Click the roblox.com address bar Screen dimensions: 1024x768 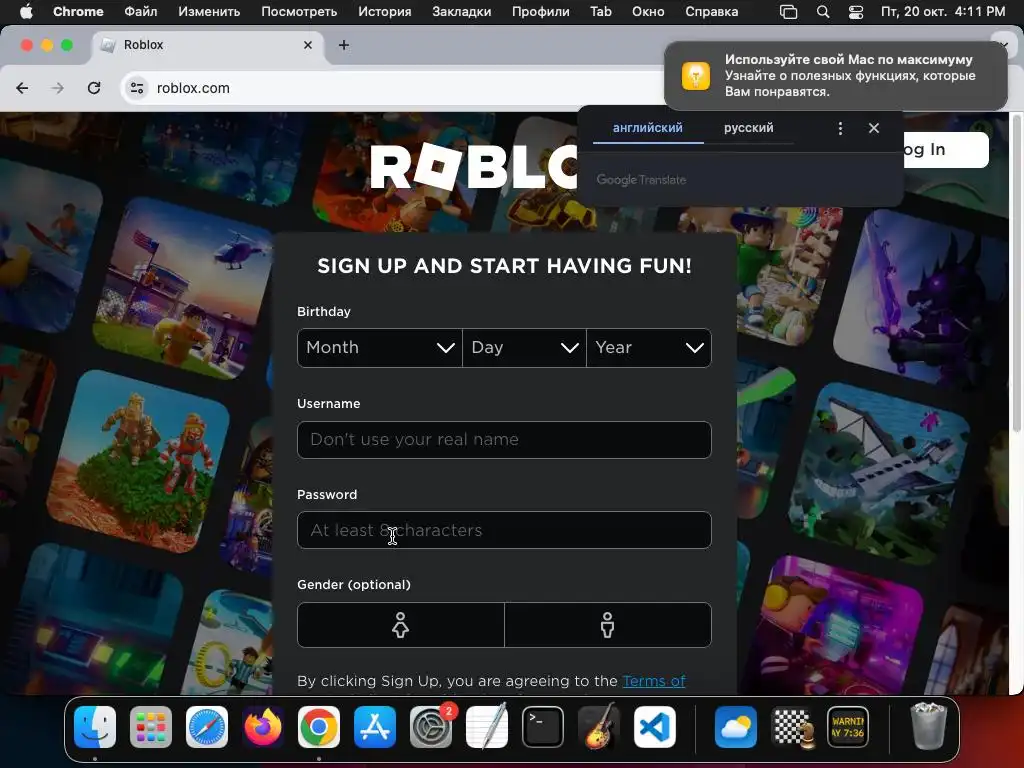coord(392,88)
